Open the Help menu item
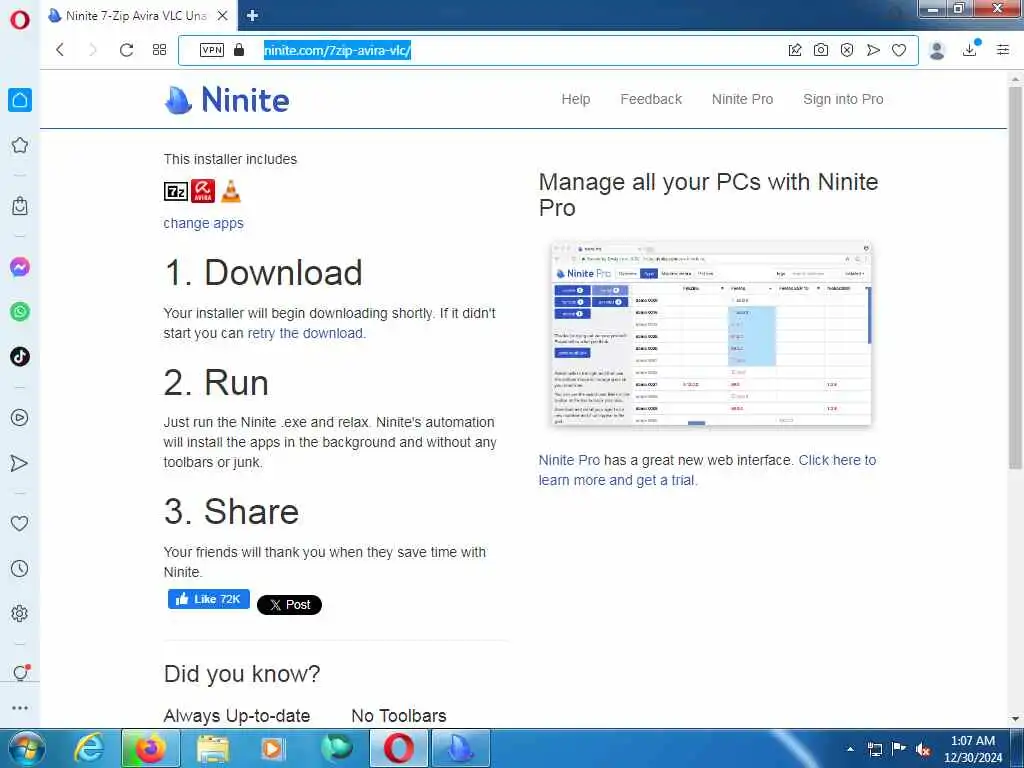This screenshot has height=768, width=1024. (575, 99)
